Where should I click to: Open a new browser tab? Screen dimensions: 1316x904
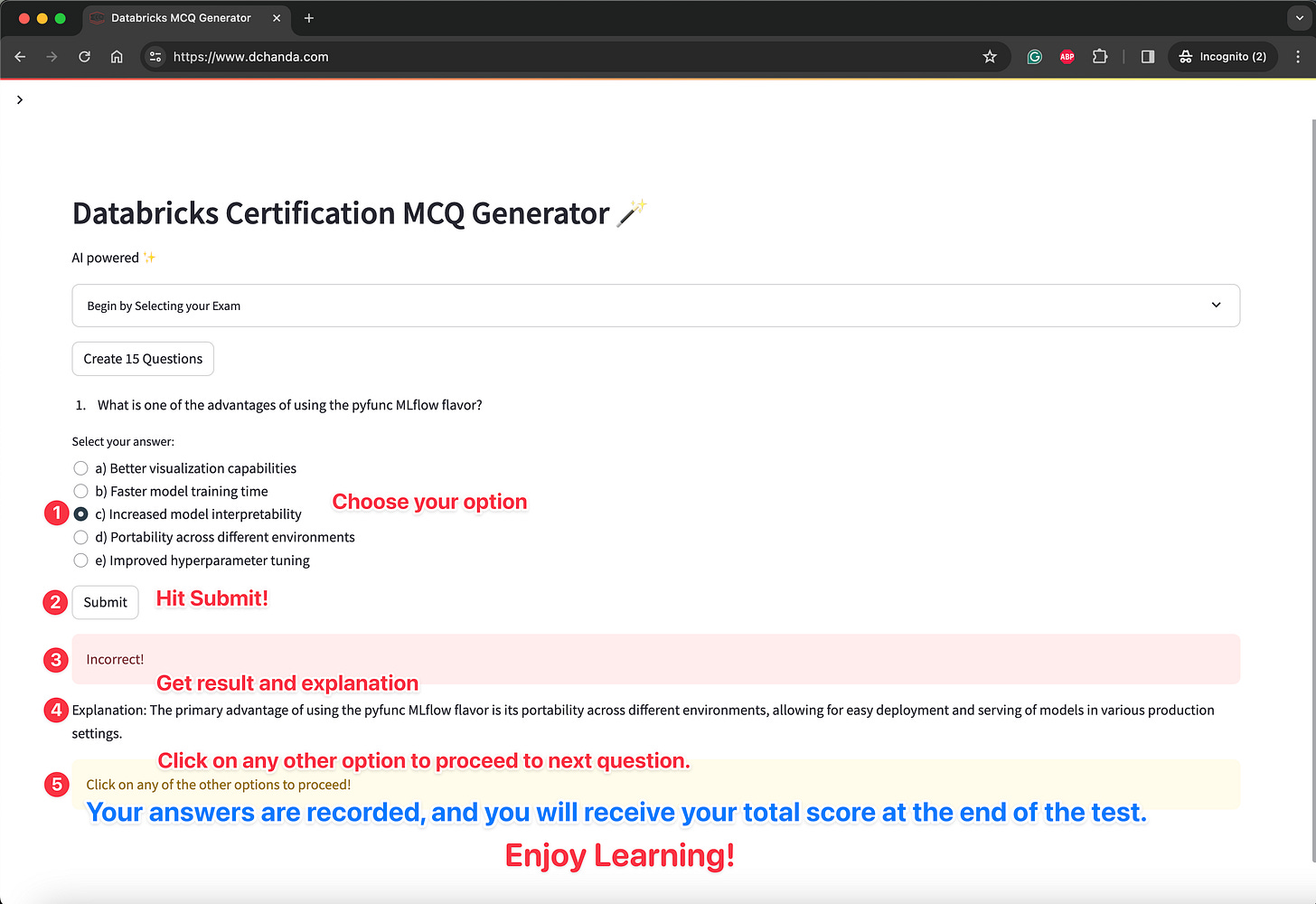[309, 18]
